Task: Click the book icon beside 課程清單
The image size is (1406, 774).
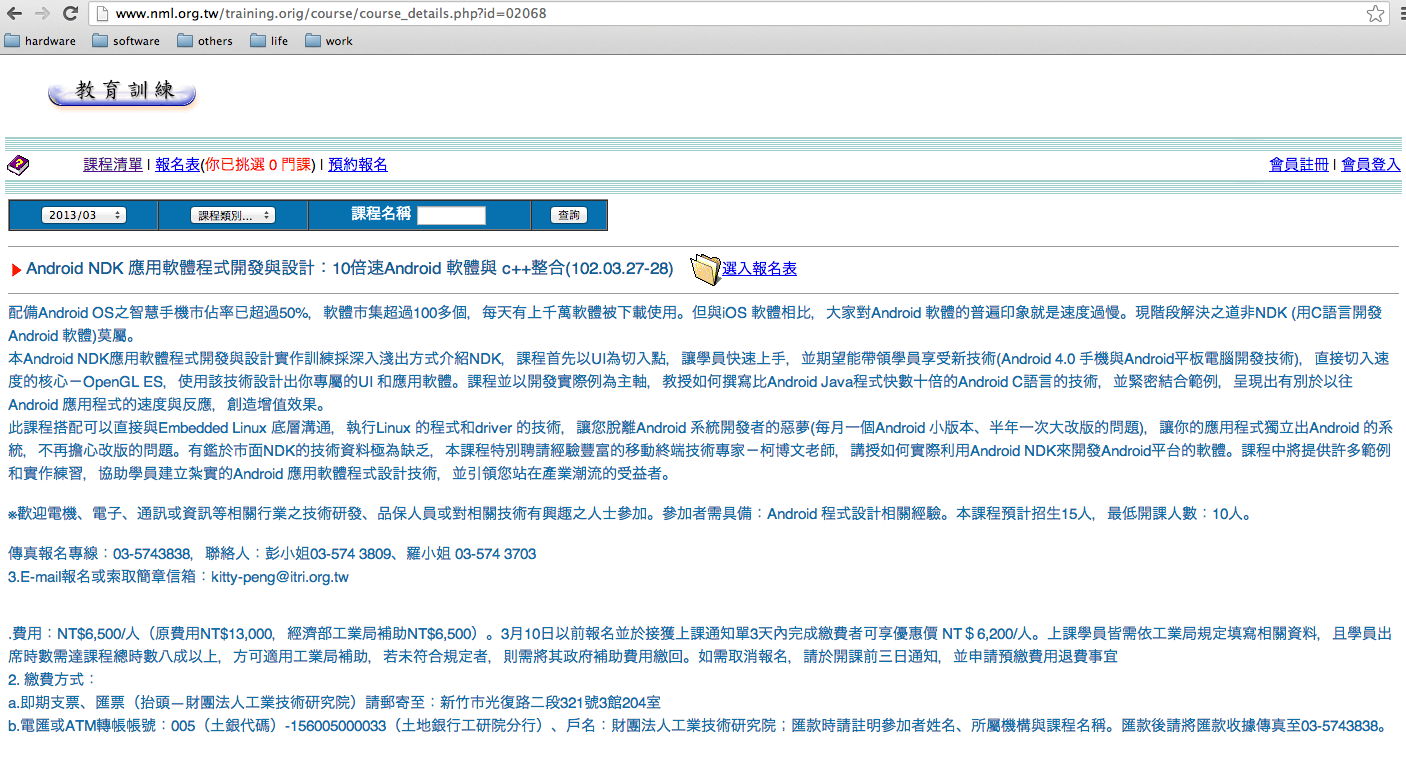Action: (18, 165)
